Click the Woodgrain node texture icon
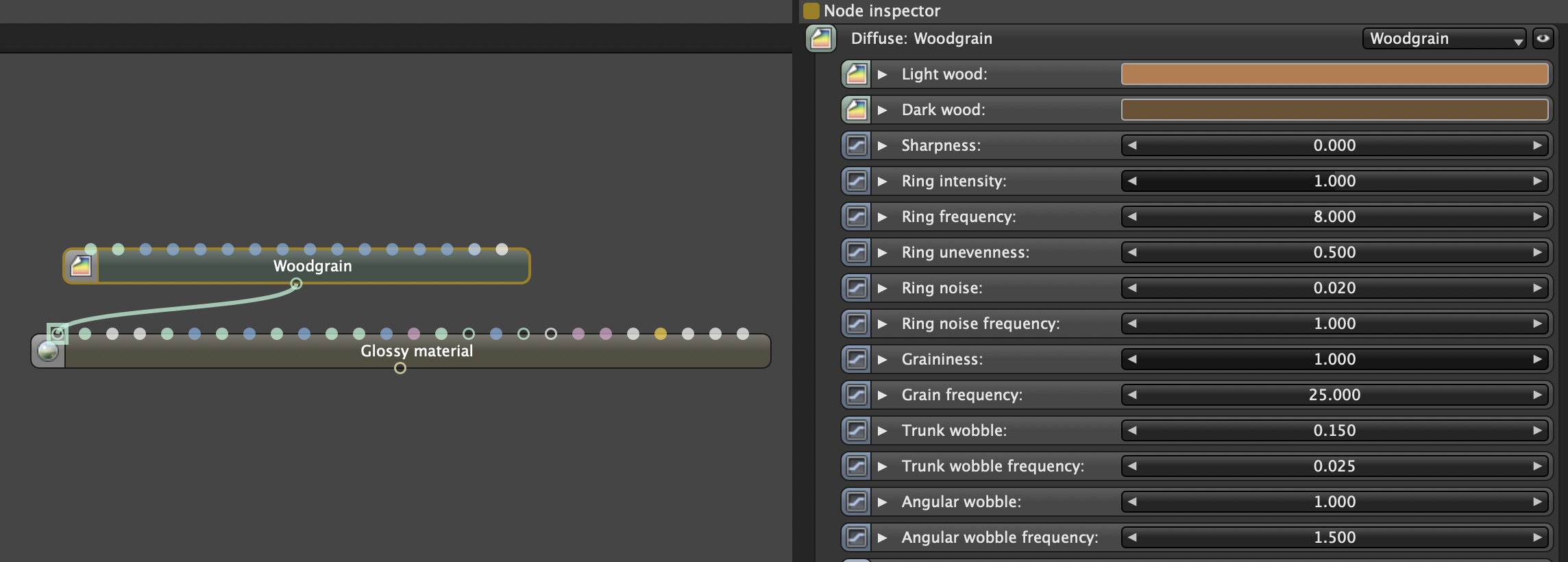 tap(81, 266)
